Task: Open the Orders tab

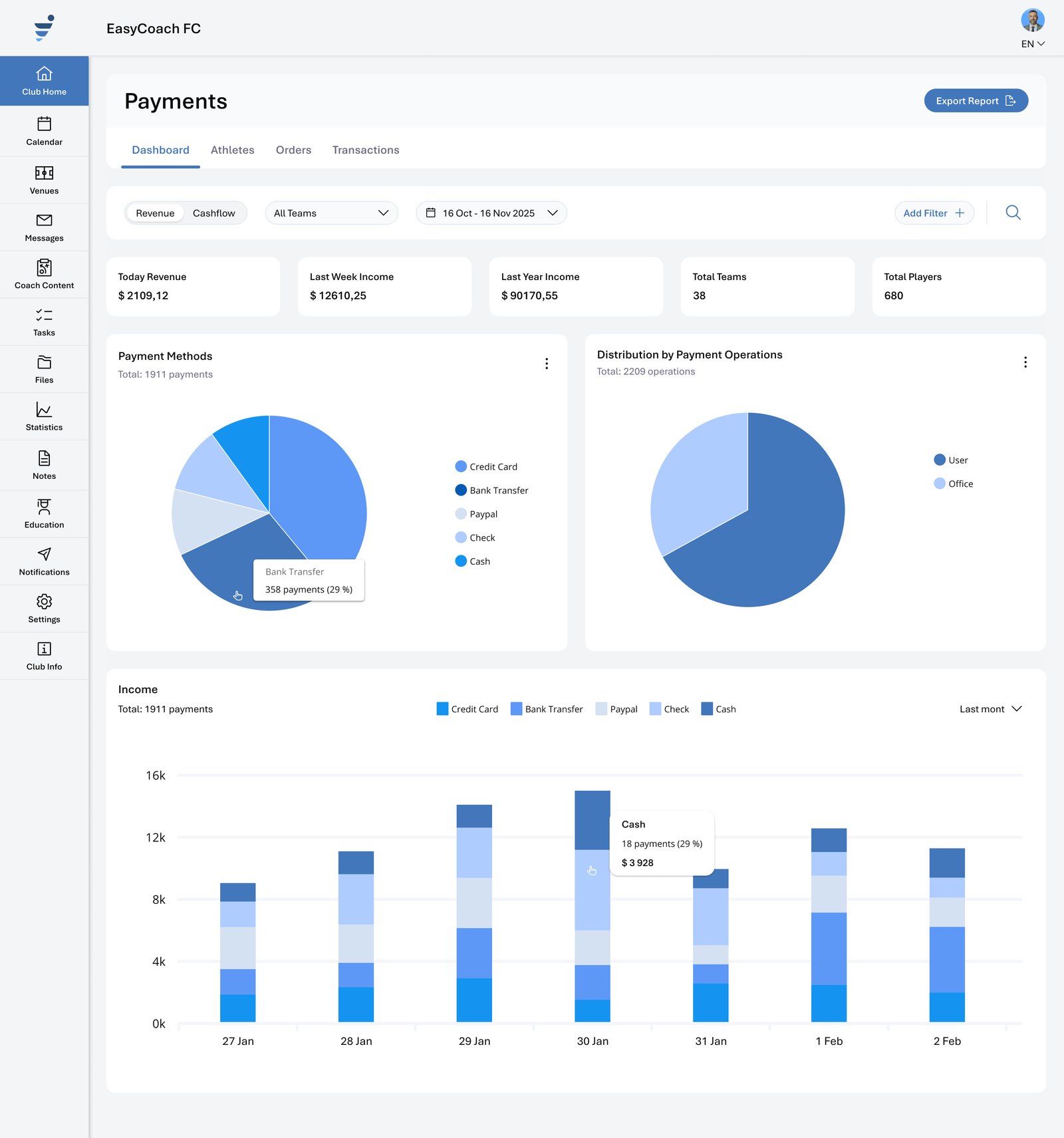Action: pyautogui.click(x=293, y=150)
